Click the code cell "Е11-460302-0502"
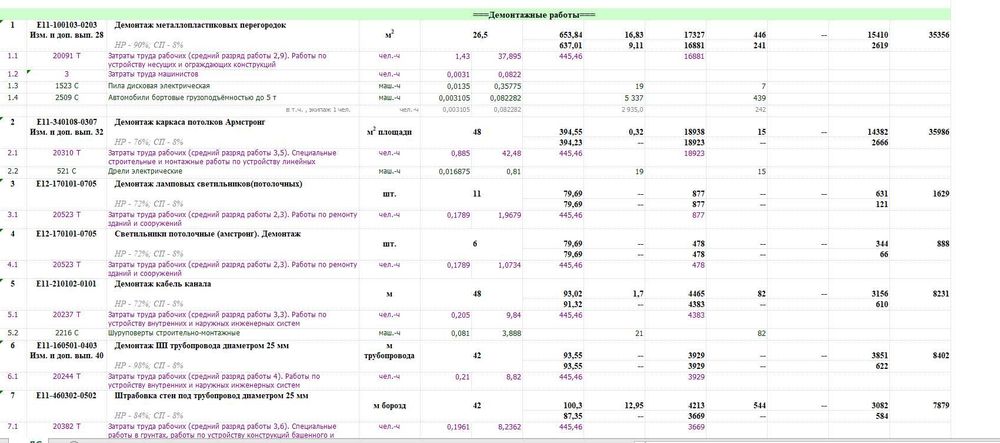 pos(66,396)
